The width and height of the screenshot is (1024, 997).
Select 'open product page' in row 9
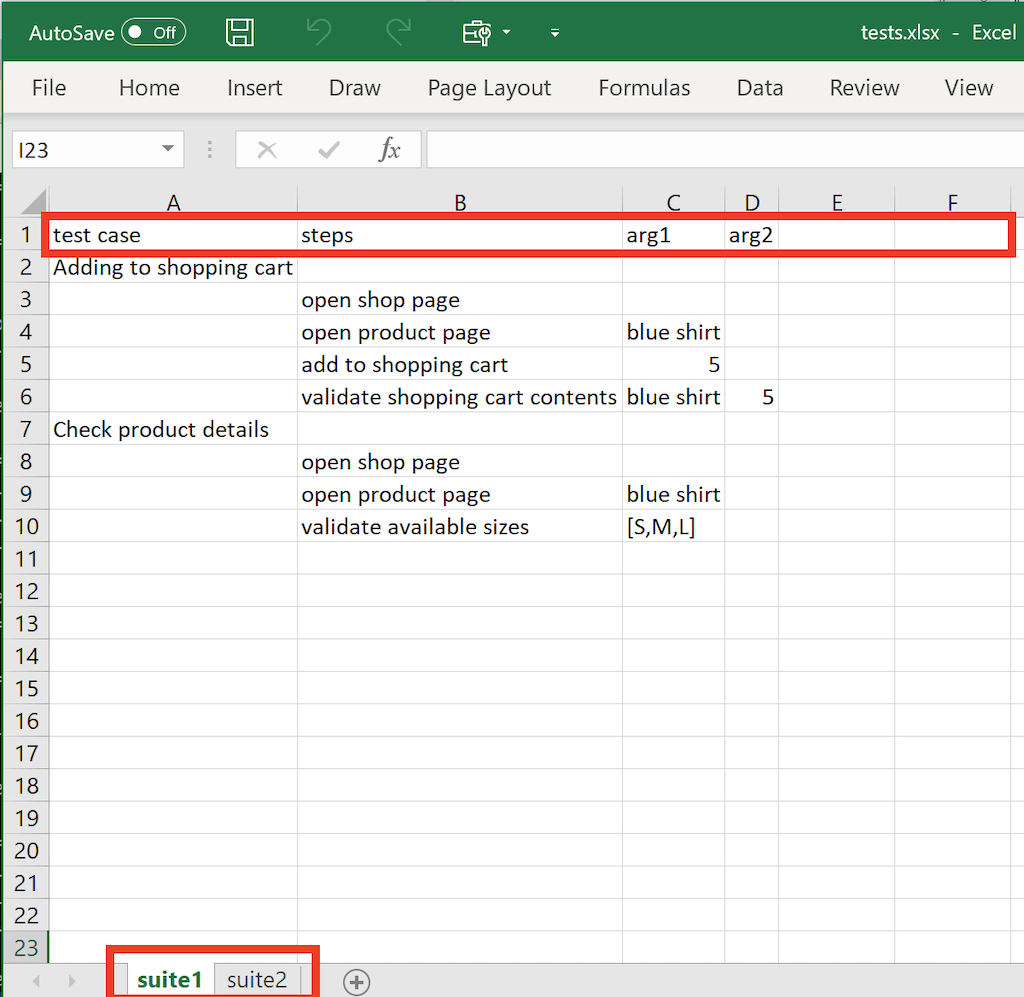(x=460, y=494)
